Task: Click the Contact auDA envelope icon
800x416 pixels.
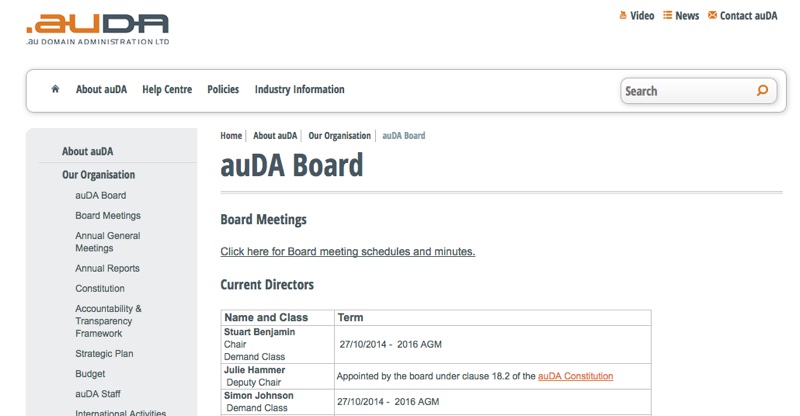Action: pos(712,15)
